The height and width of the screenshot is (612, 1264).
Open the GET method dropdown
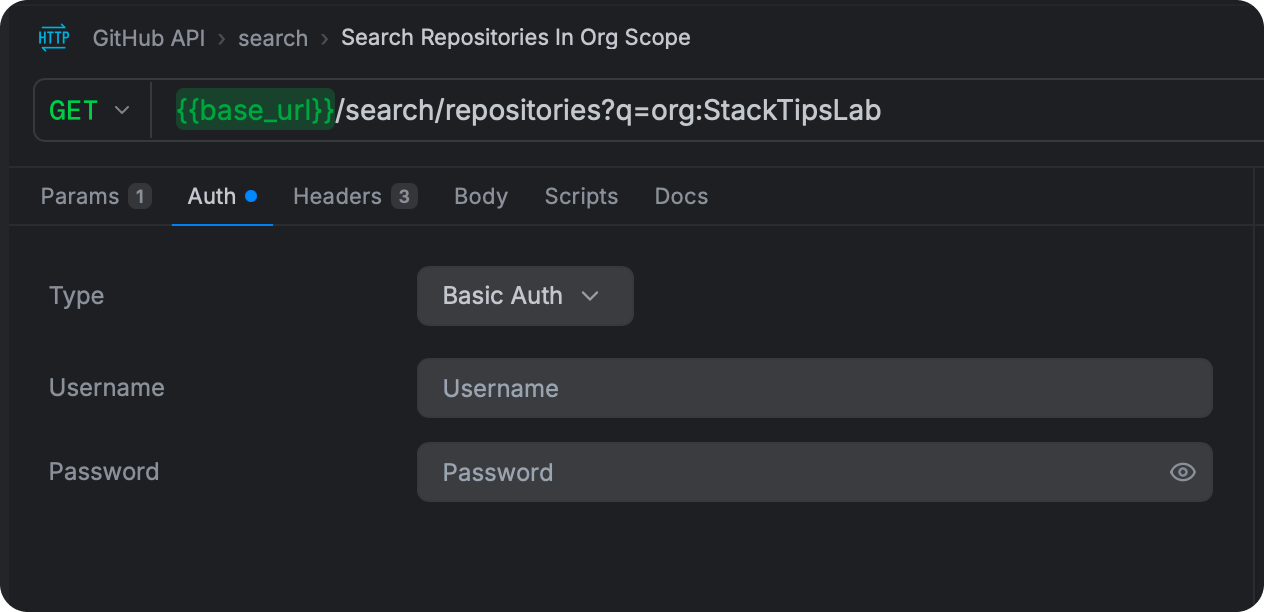click(x=91, y=110)
